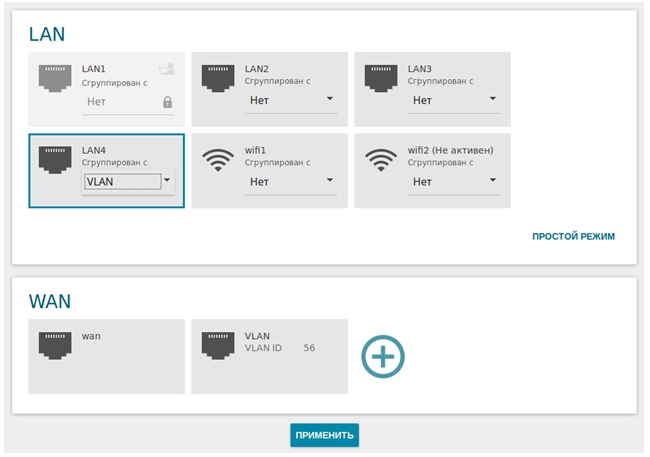Click the lock icon on LAN1

[167, 102]
